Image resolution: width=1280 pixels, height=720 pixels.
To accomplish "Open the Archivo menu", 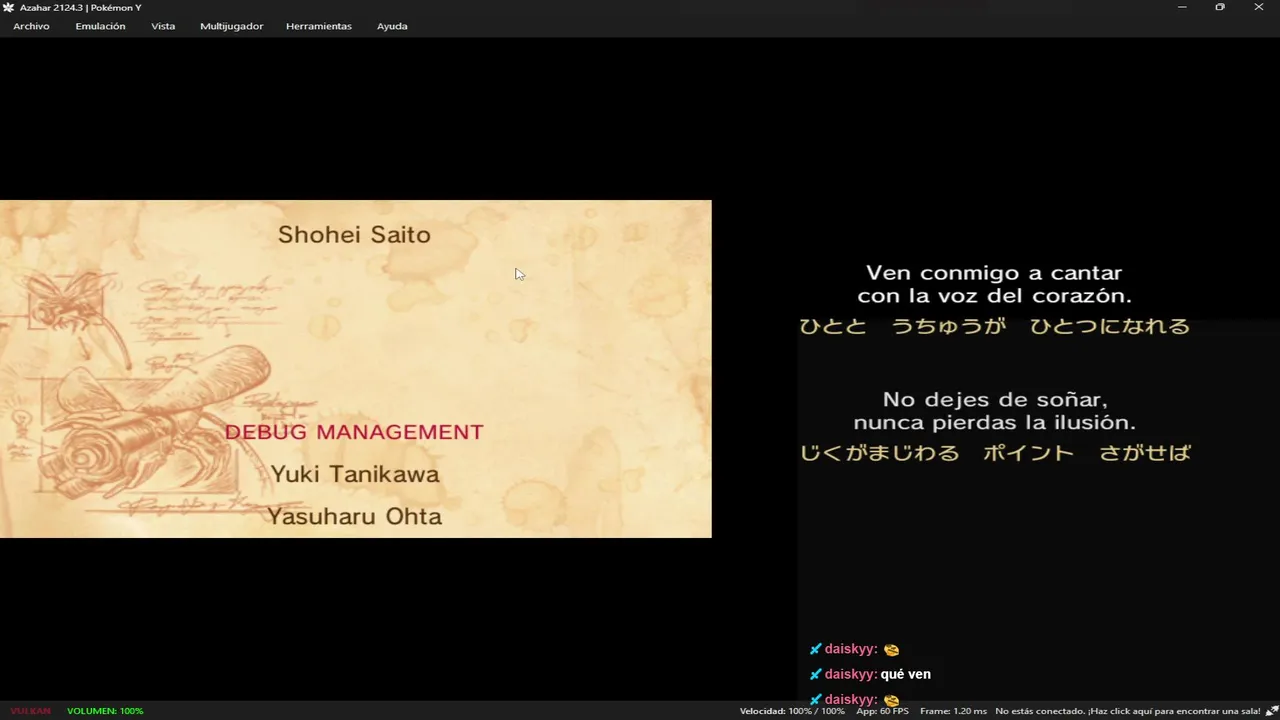I will (x=31, y=26).
